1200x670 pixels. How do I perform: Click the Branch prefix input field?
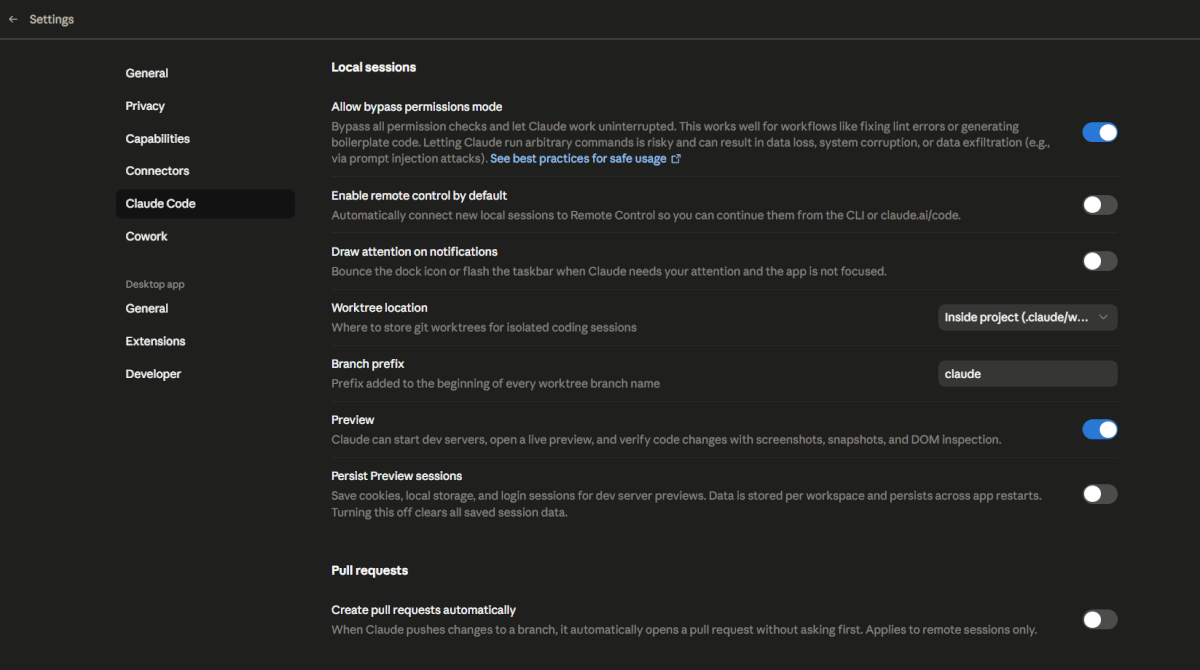(1028, 373)
